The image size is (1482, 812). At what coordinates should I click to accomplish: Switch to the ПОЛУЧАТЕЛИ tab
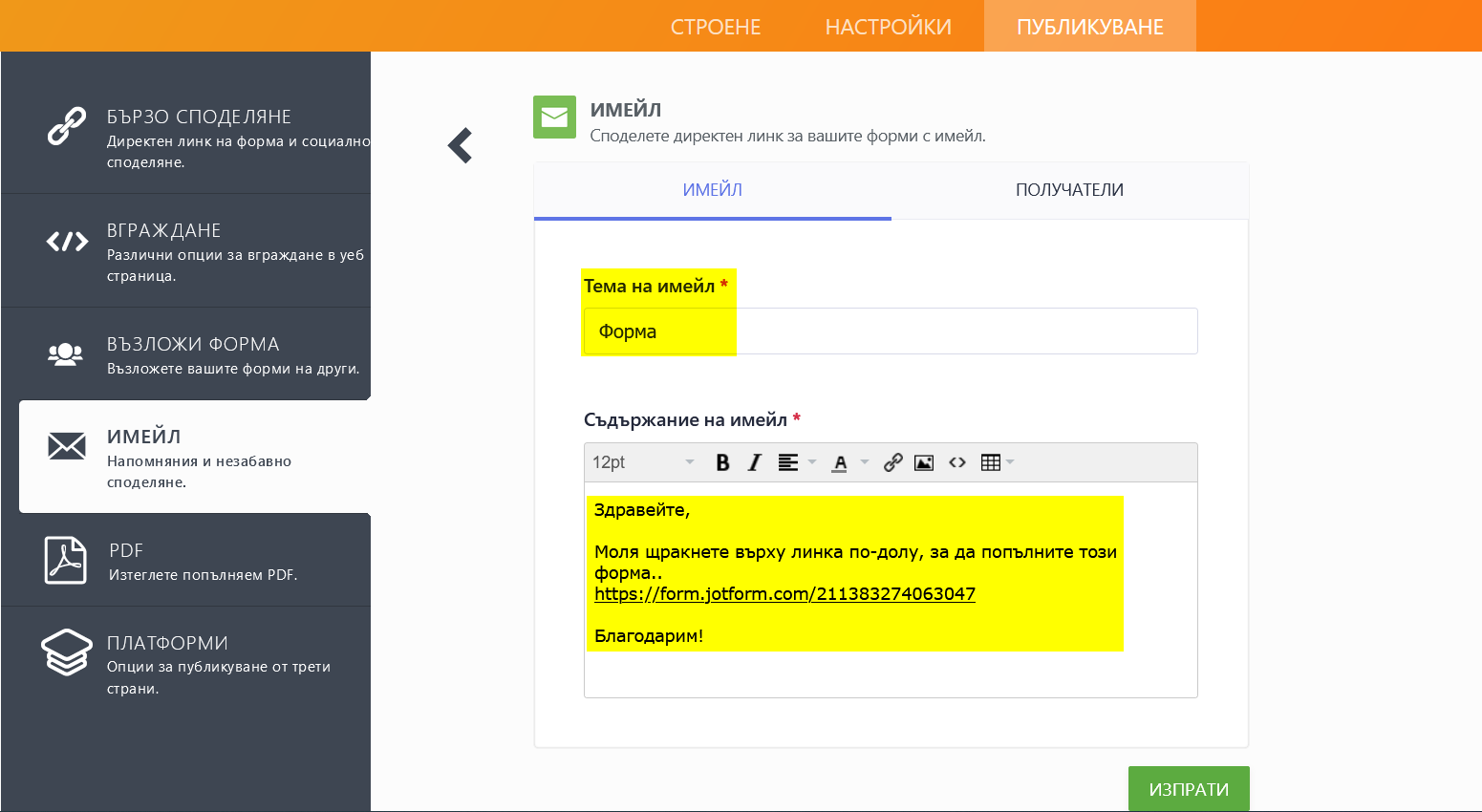point(1069,190)
